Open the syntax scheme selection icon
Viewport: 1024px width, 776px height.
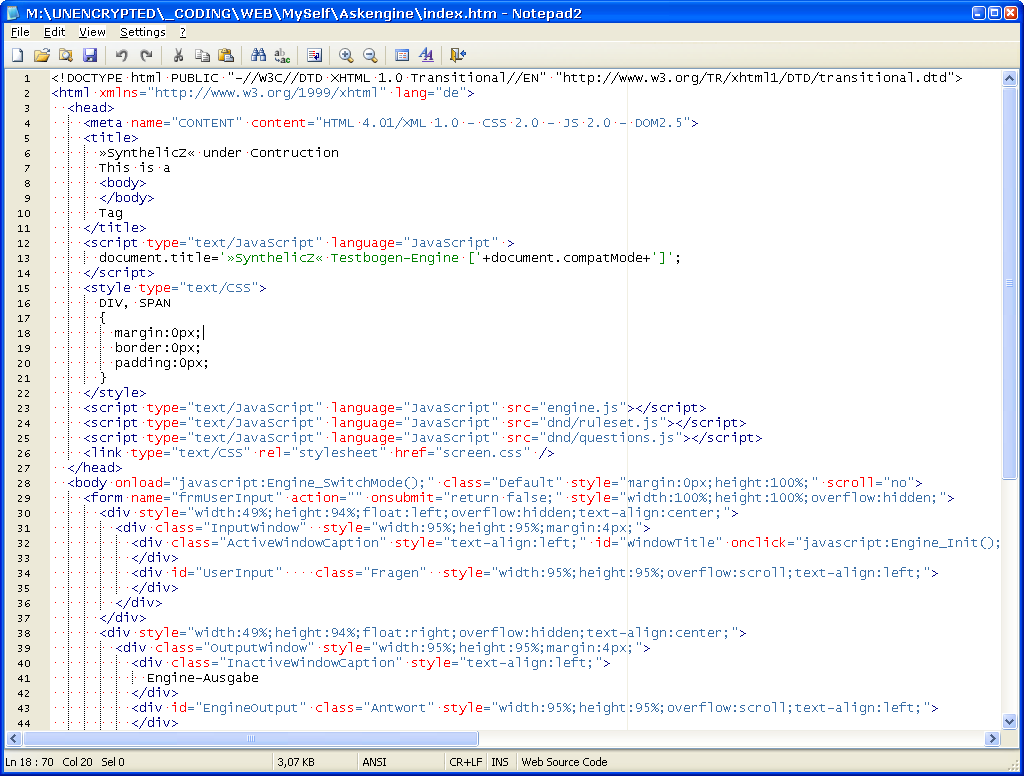402,56
